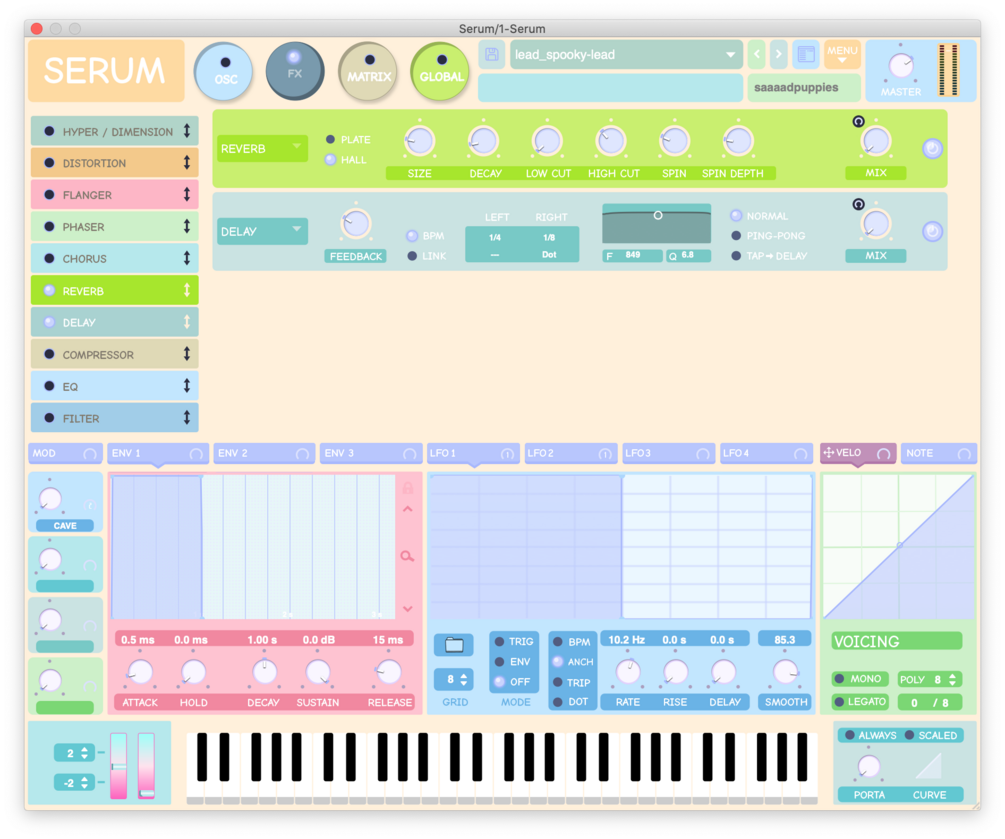Click the modulation indicator above reverb mix
The image size is (1005, 839).
pyautogui.click(x=858, y=121)
